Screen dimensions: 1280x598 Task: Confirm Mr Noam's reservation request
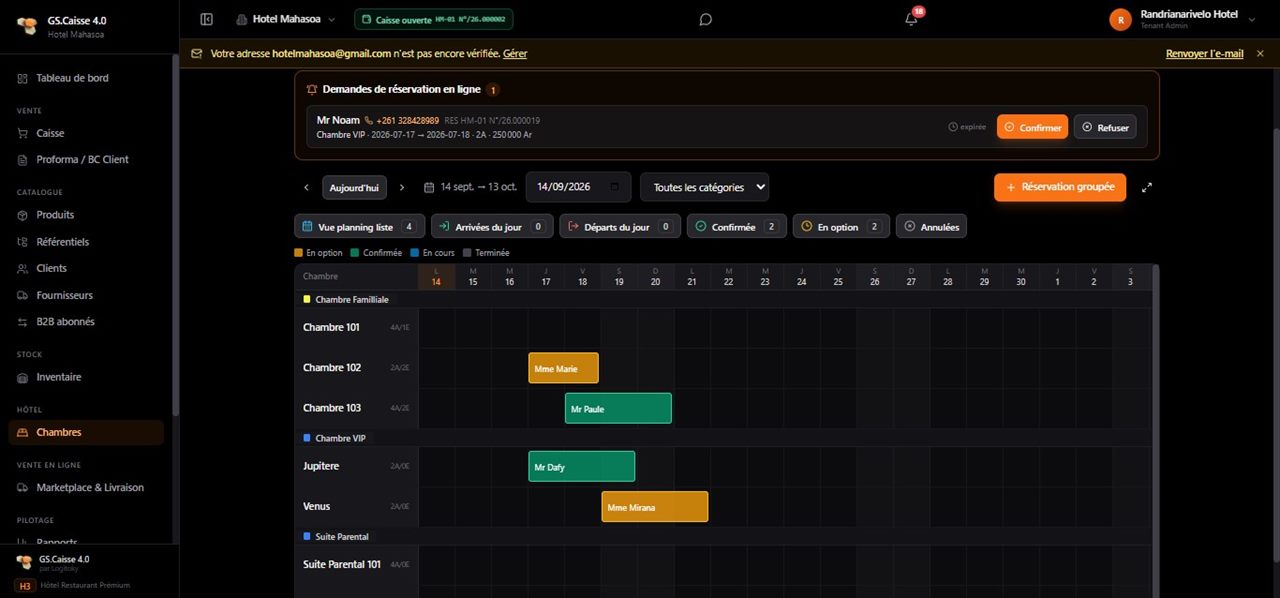[x=1032, y=127]
